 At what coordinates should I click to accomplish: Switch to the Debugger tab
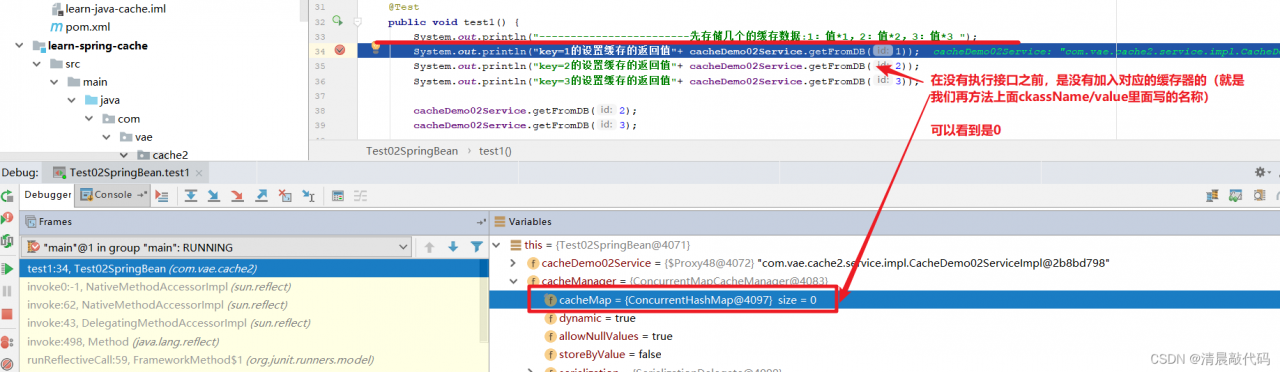[47, 195]
